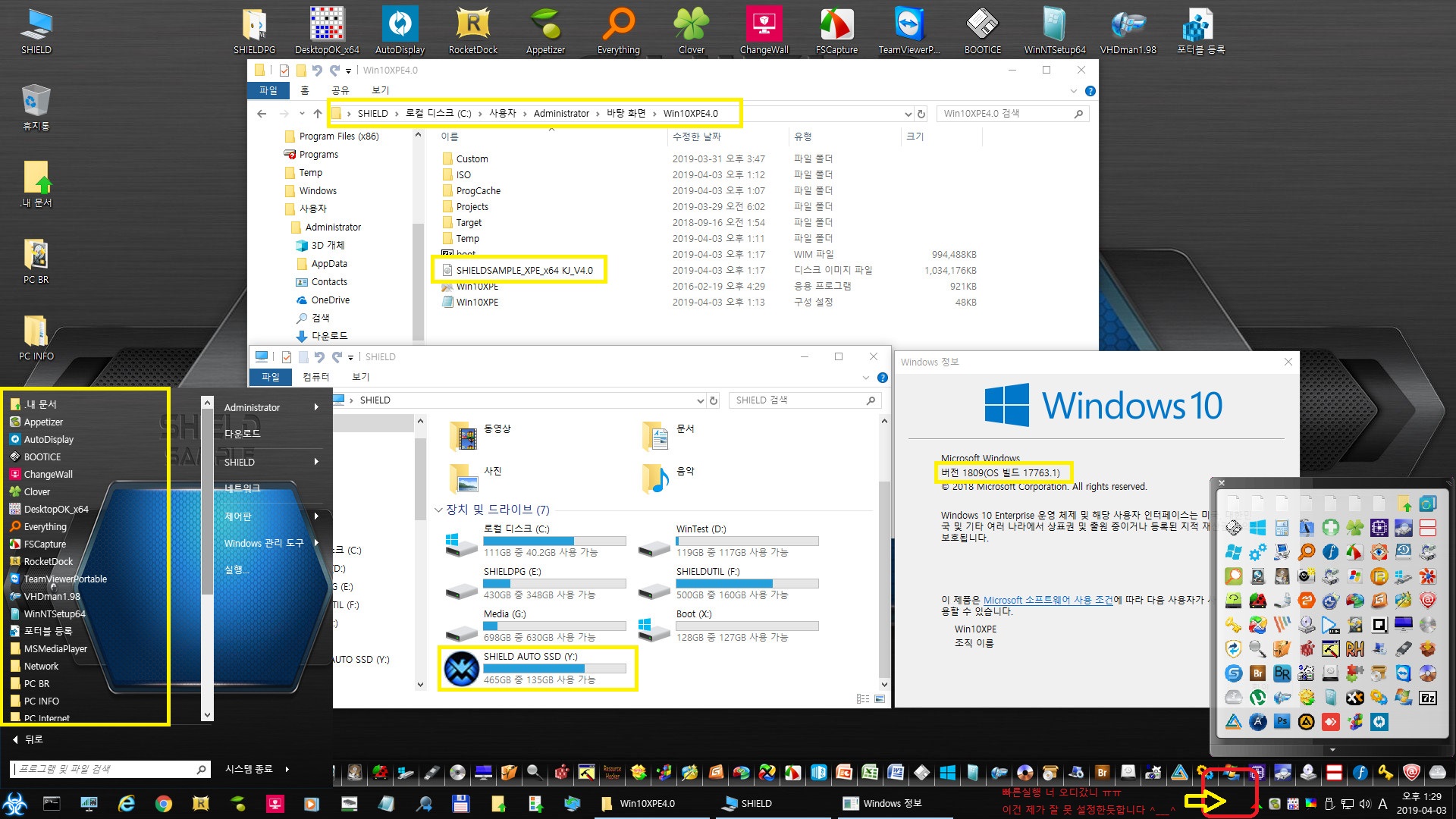Open Internet Explorer from the taskbar
Viewport: 1456px width, 819px height.
pos(126,804)
